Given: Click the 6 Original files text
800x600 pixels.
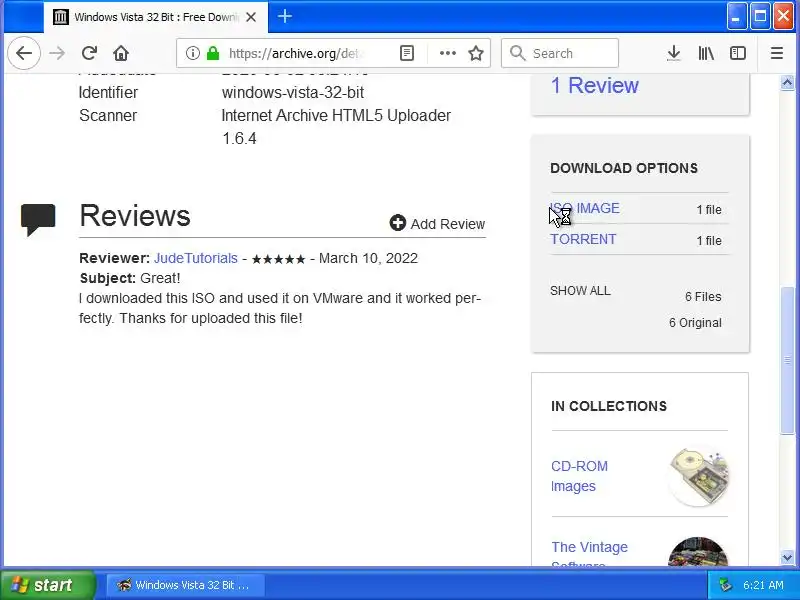Looking at the screenshot, I should pyautogui.click(x=695, y=322).
